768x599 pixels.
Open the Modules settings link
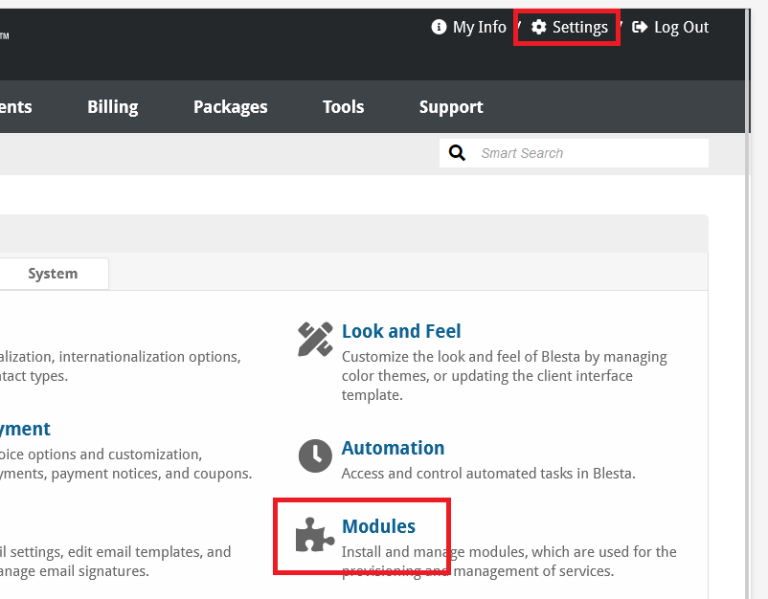(x=379, y=527)
